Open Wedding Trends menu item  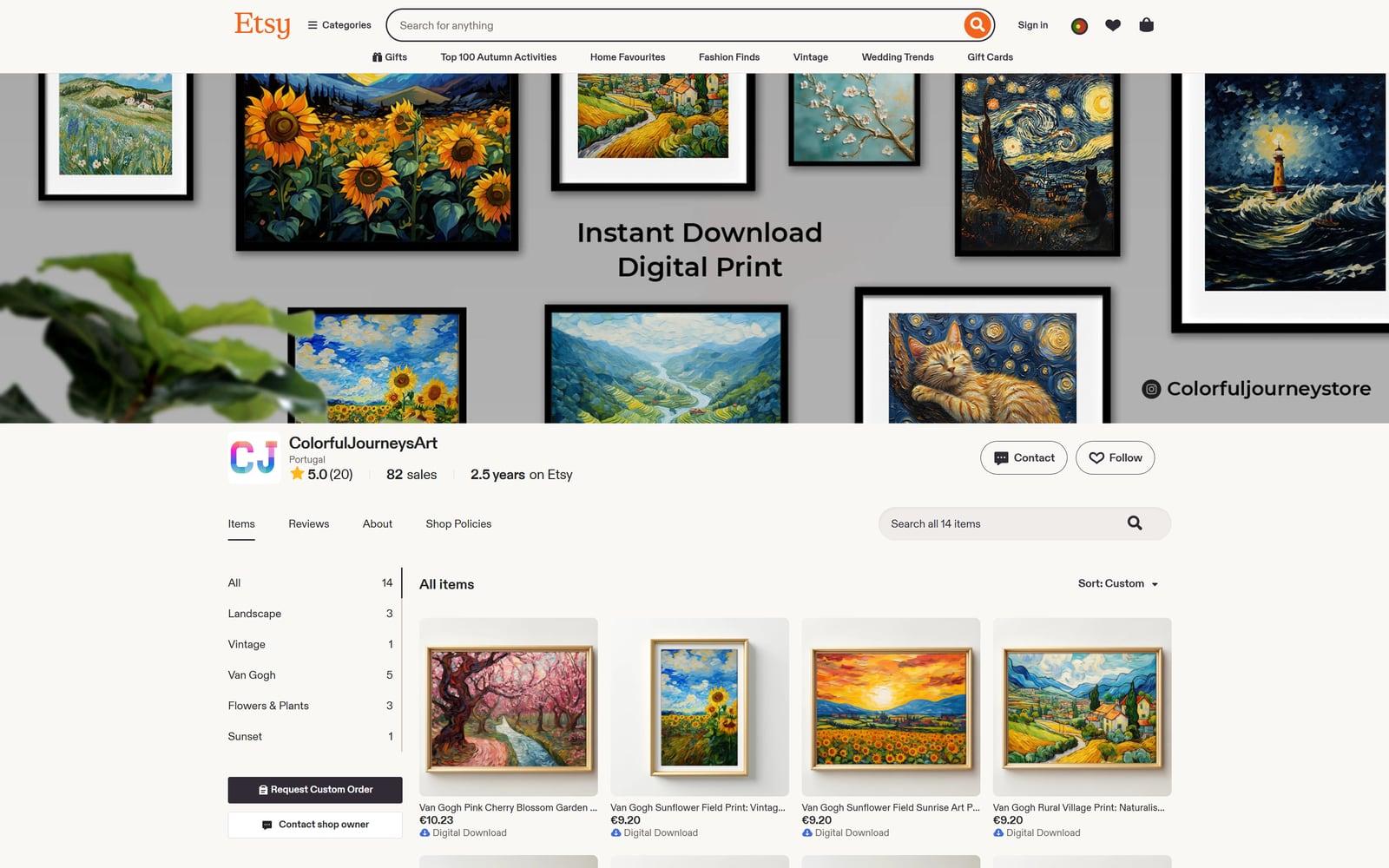click(x=898, y=57)
